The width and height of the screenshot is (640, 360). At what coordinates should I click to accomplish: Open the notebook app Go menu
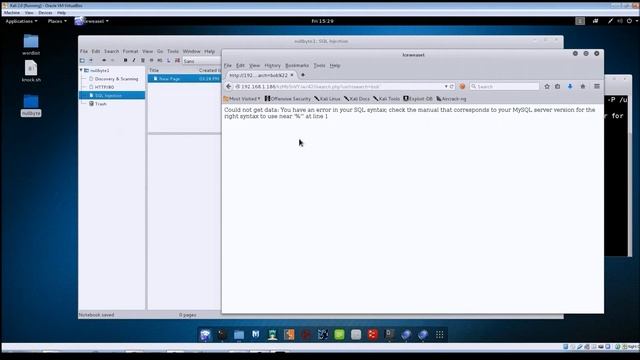[160, 51]
